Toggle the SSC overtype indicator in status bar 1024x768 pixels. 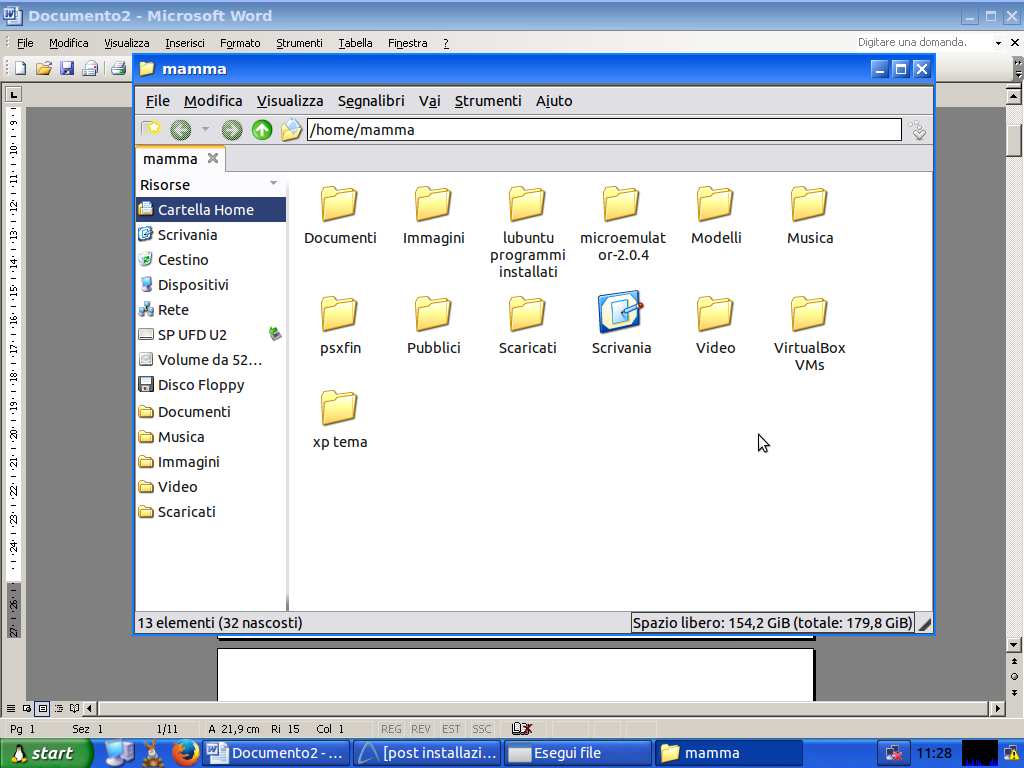[482, 729]
